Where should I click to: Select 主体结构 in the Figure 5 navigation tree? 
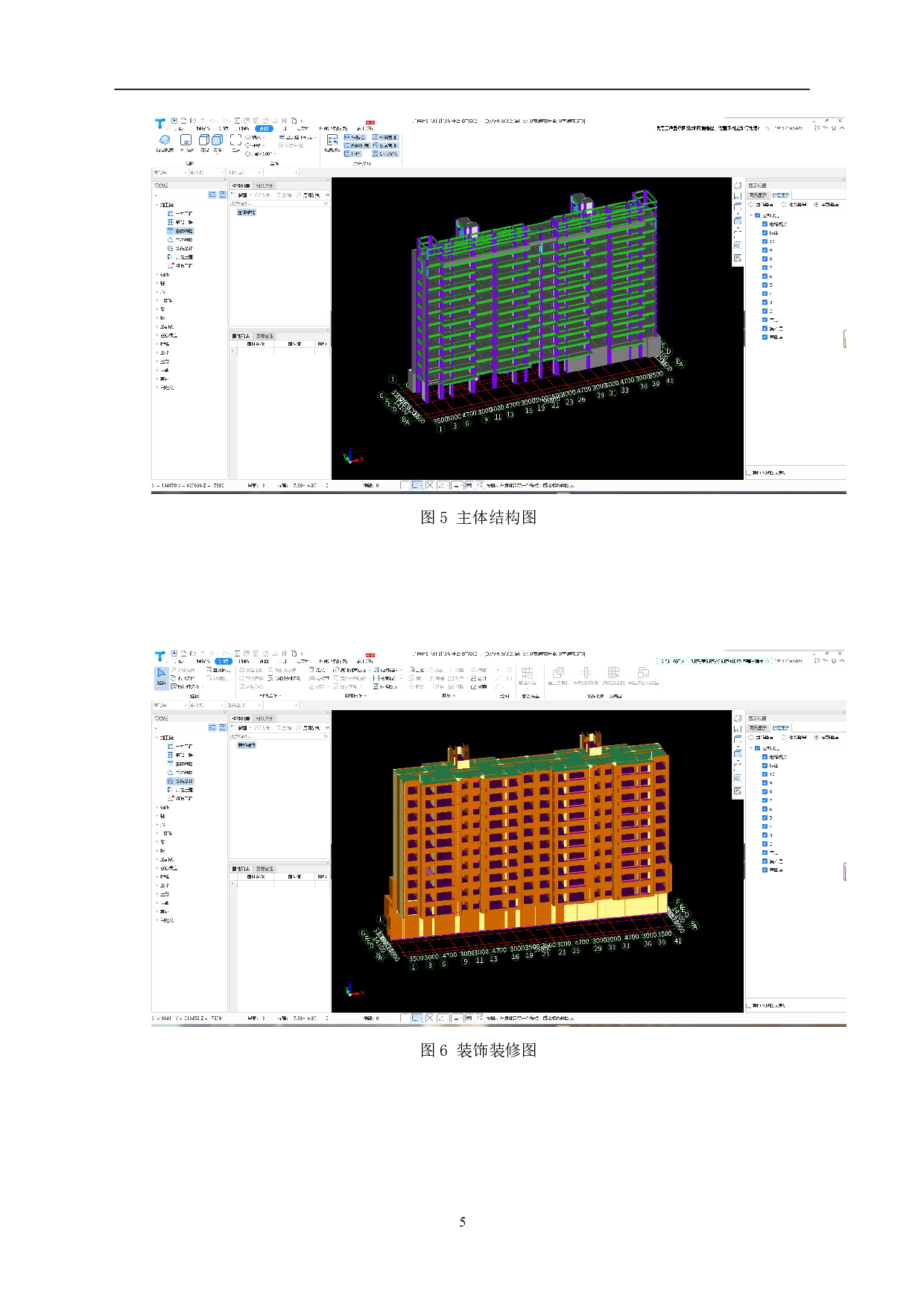(183, 231)
